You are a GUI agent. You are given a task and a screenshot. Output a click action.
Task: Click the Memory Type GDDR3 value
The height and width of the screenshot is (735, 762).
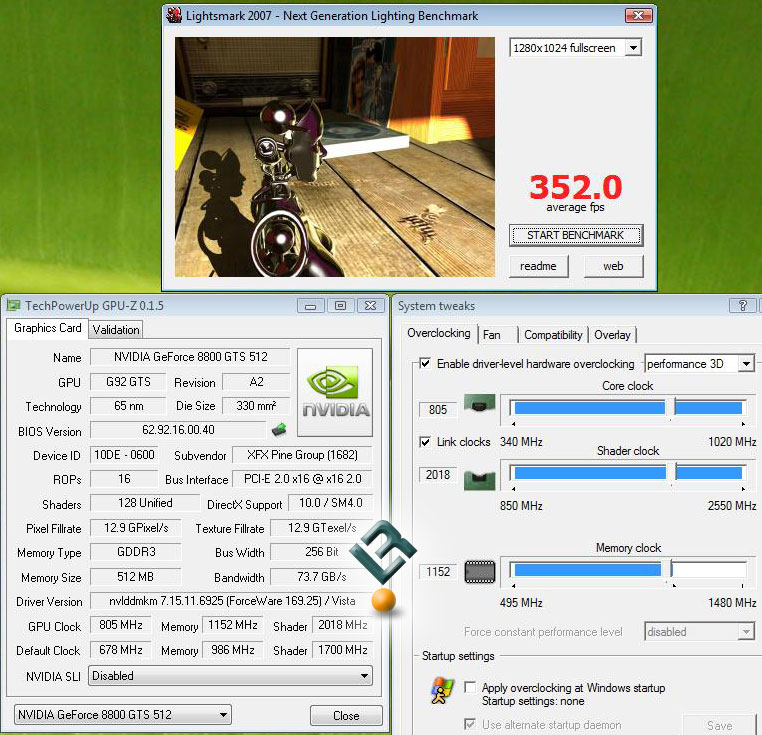[136, 552]
